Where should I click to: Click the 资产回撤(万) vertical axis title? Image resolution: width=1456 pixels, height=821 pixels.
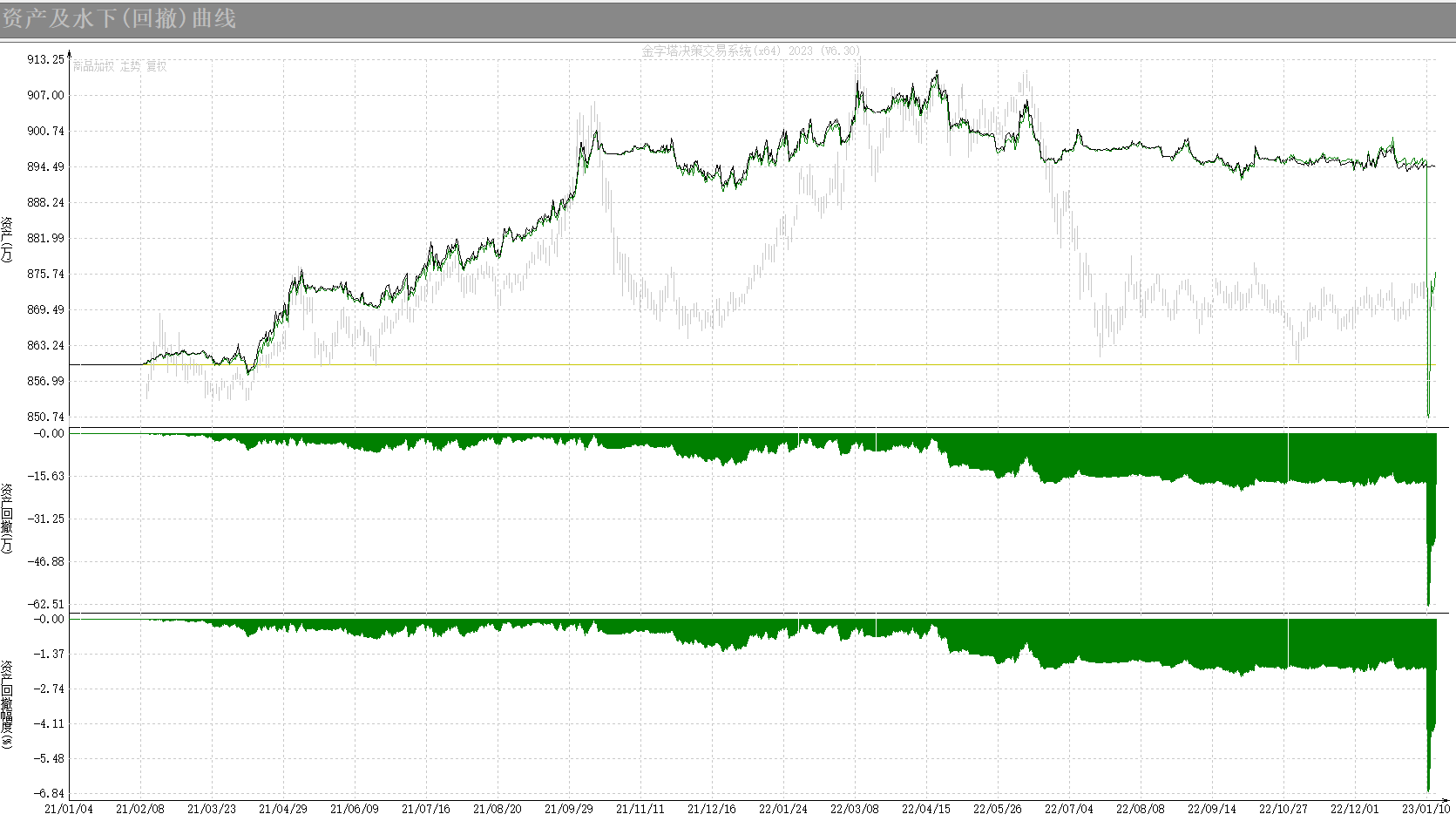[x=7, y=518]
